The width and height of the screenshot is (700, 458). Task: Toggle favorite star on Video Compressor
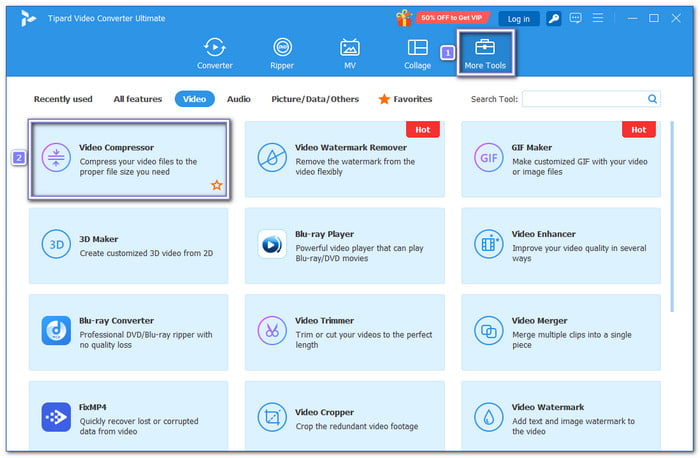pyautogui.click(x=216, y=185)
